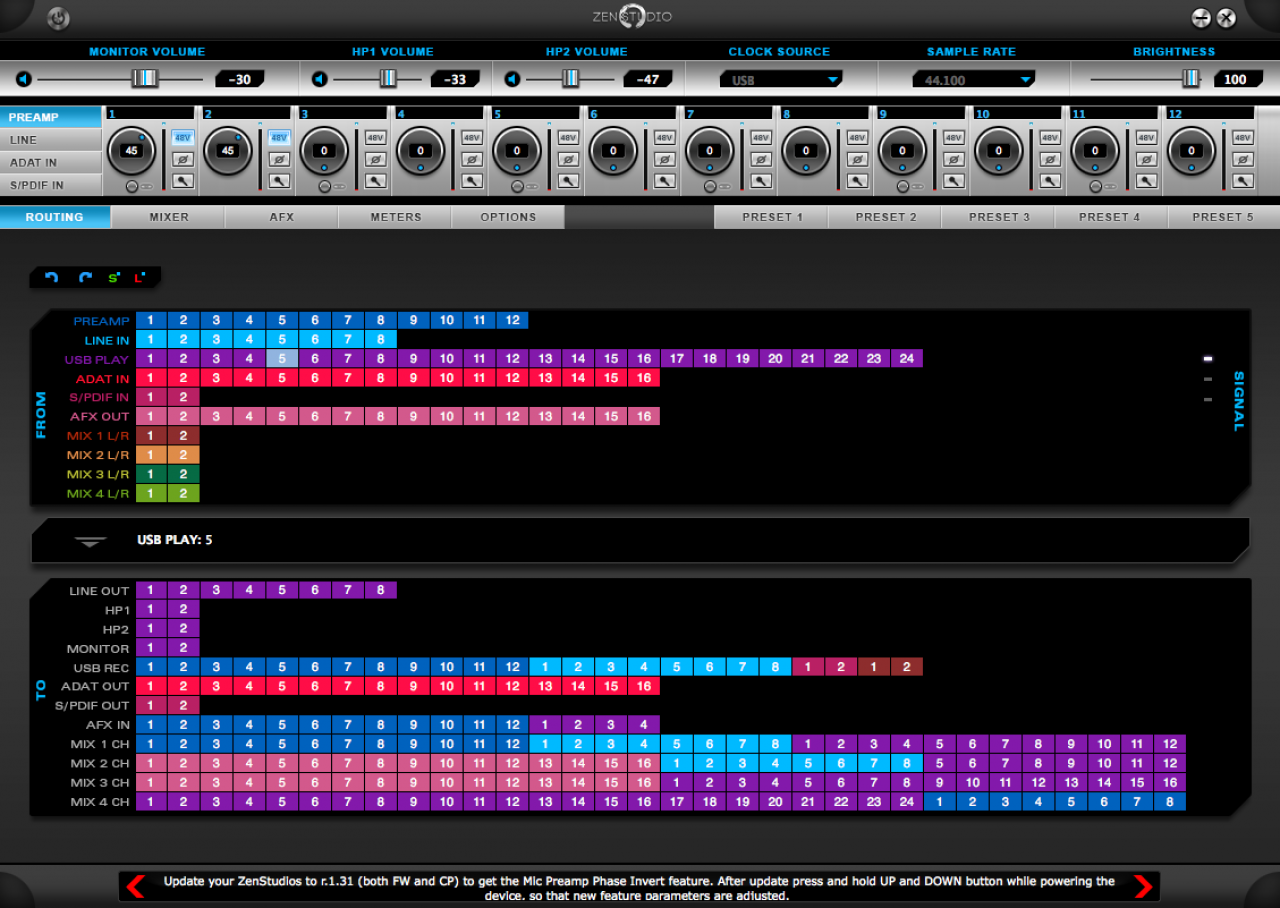
Task: Load PRESET 5
Action: 1224,217
